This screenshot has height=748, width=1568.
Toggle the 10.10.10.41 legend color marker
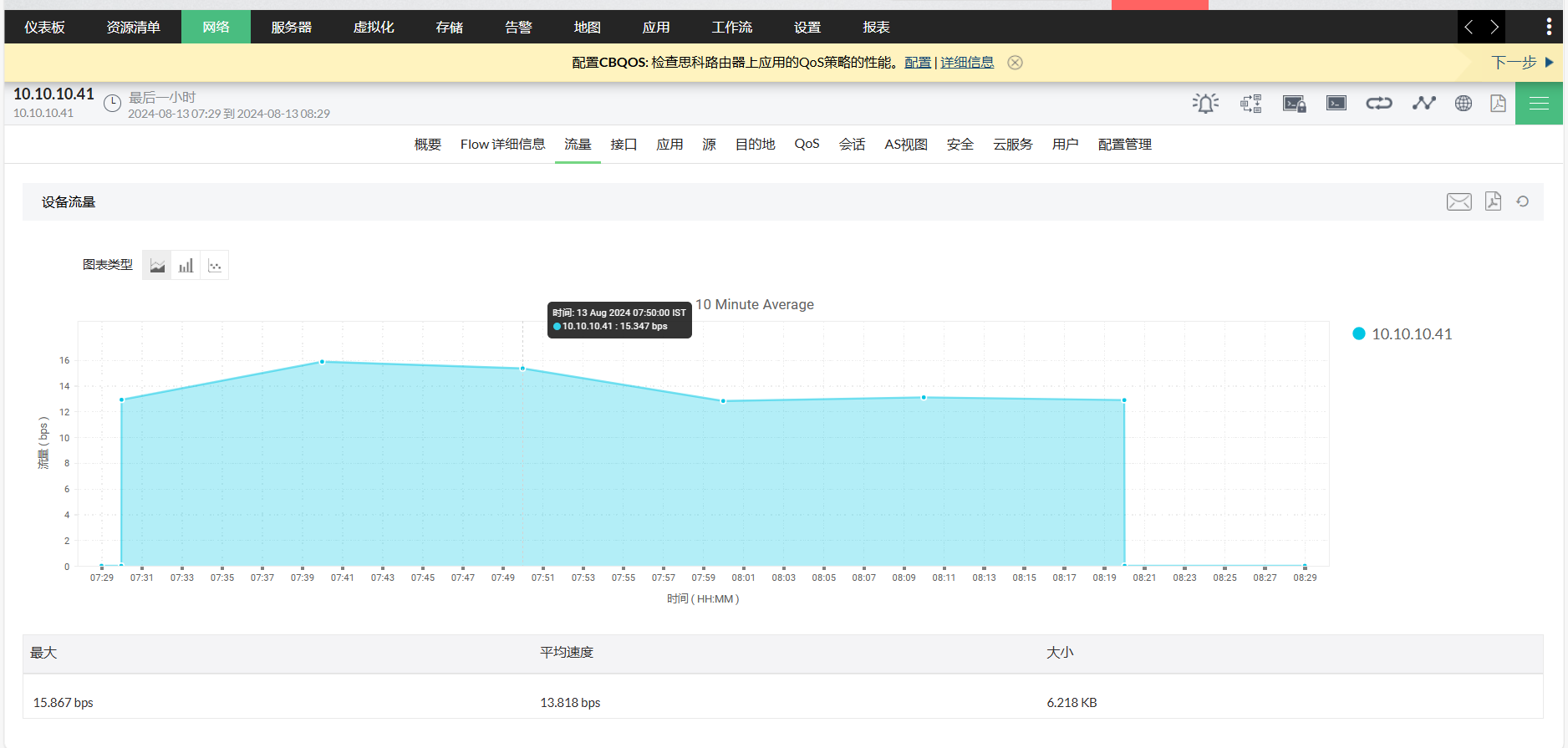pos(1359,334)
